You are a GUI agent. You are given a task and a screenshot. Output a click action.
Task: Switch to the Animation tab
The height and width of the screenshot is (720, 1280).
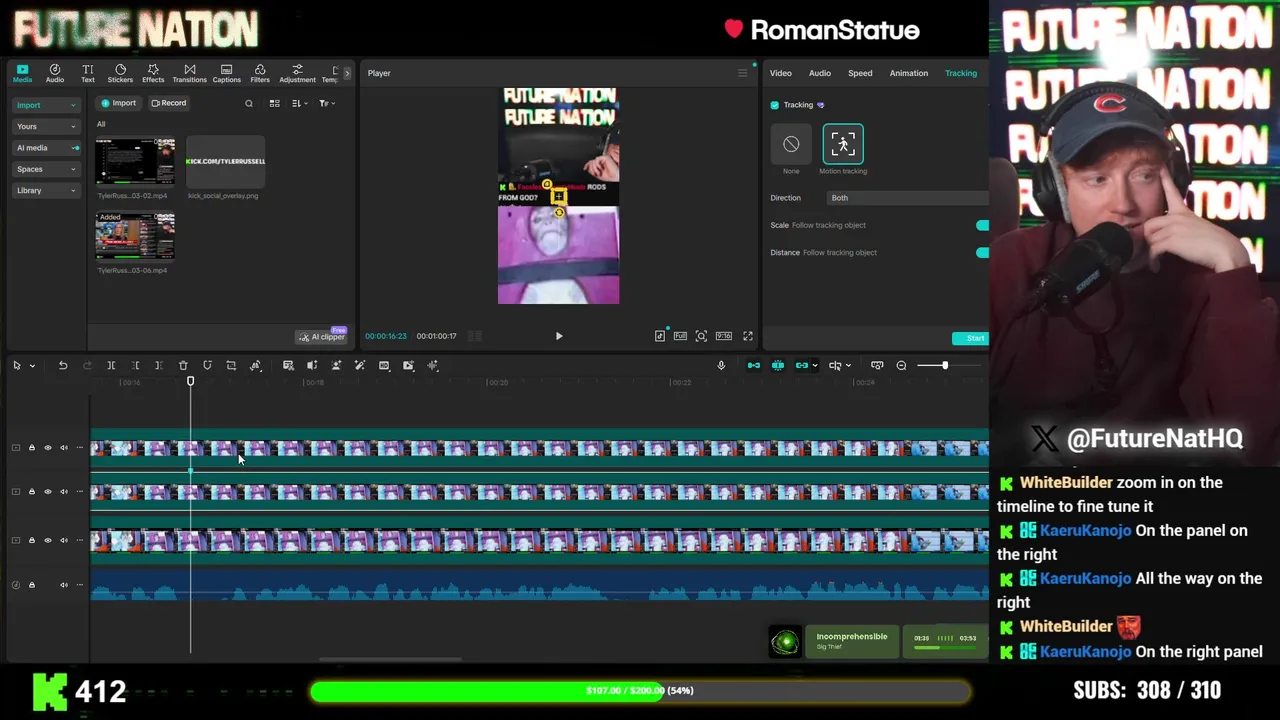pos(909,73)
